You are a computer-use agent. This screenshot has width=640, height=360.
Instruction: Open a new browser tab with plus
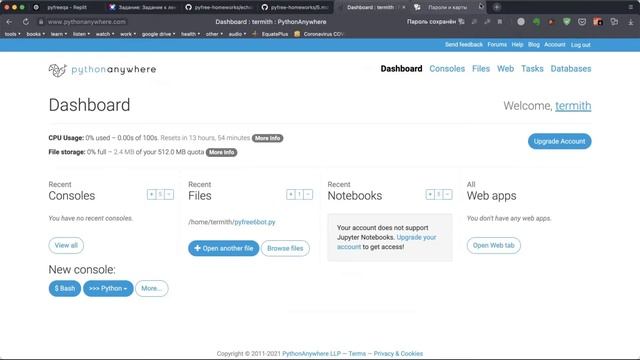497,7
